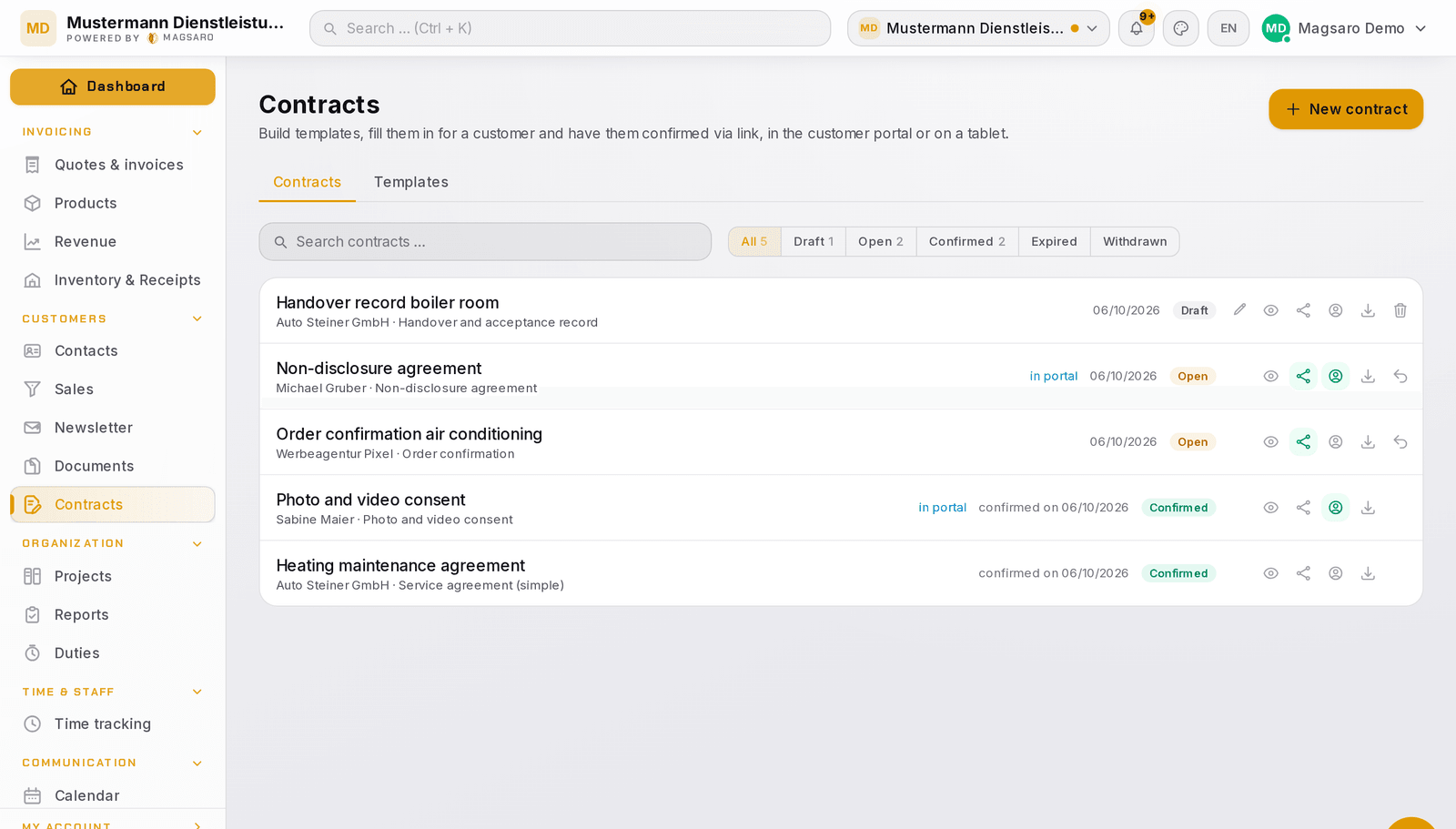Preview Heating maintenance agreement with eye icon
This screenshot has width=1456, height=829.
click(x=1271, y=573)
